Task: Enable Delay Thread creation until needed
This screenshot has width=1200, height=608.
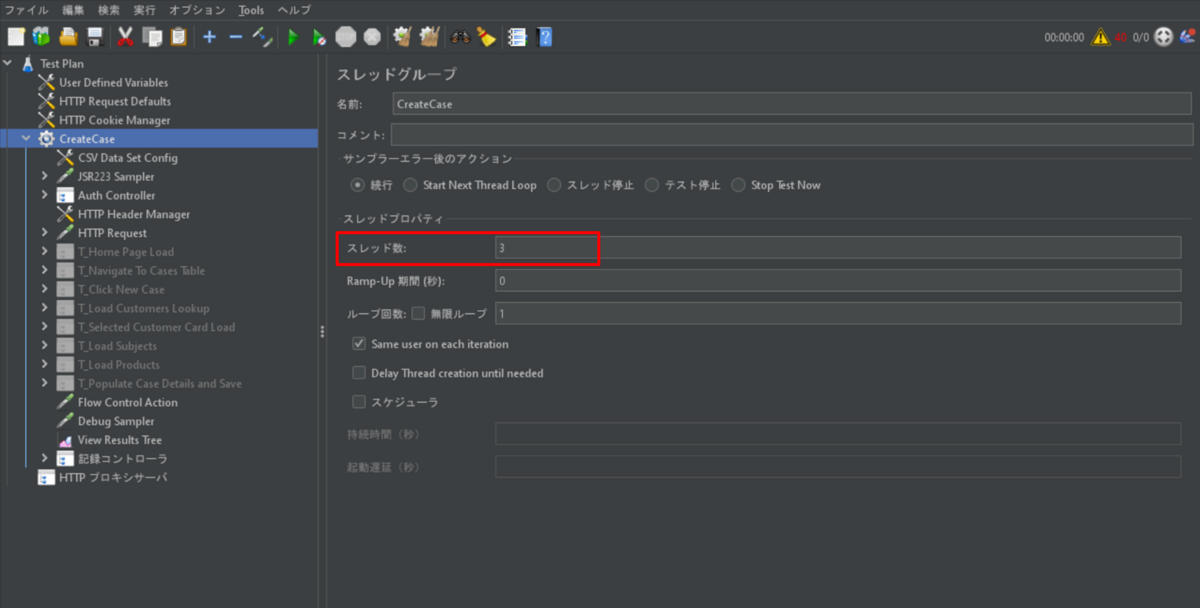Action: tap(359, 373)
